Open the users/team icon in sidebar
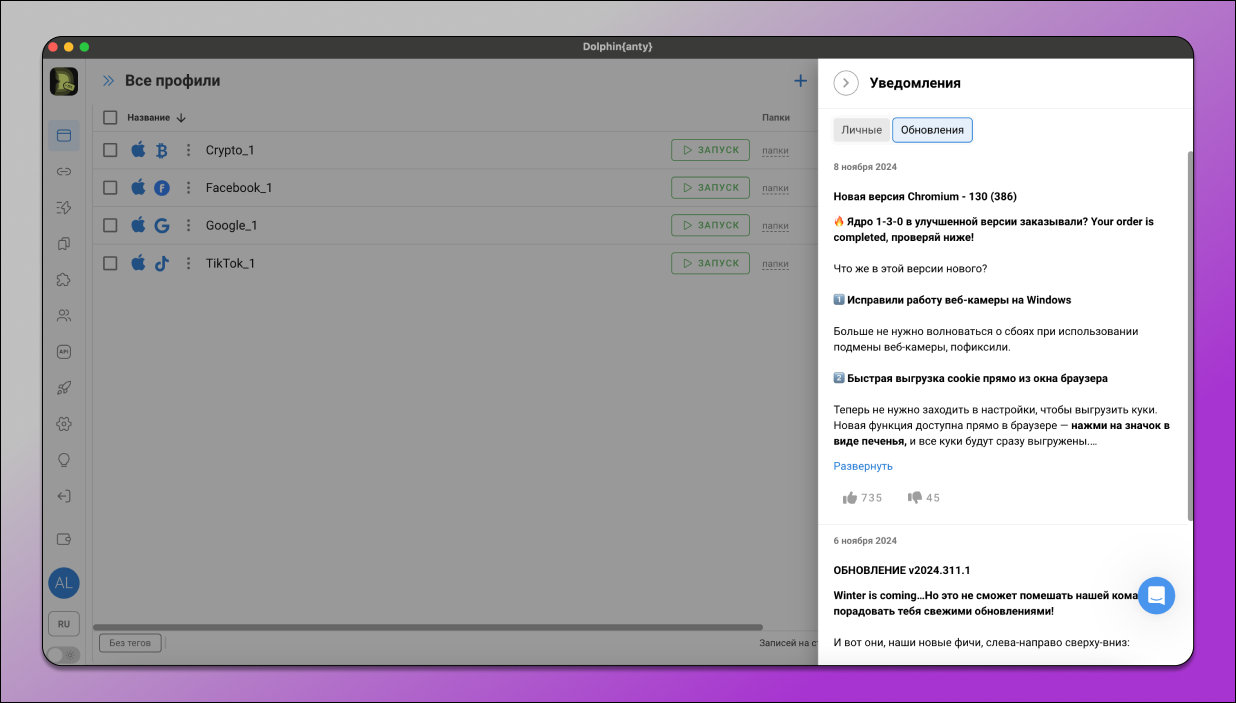This screenshot has height=703, width=1236. coord(64,316)
